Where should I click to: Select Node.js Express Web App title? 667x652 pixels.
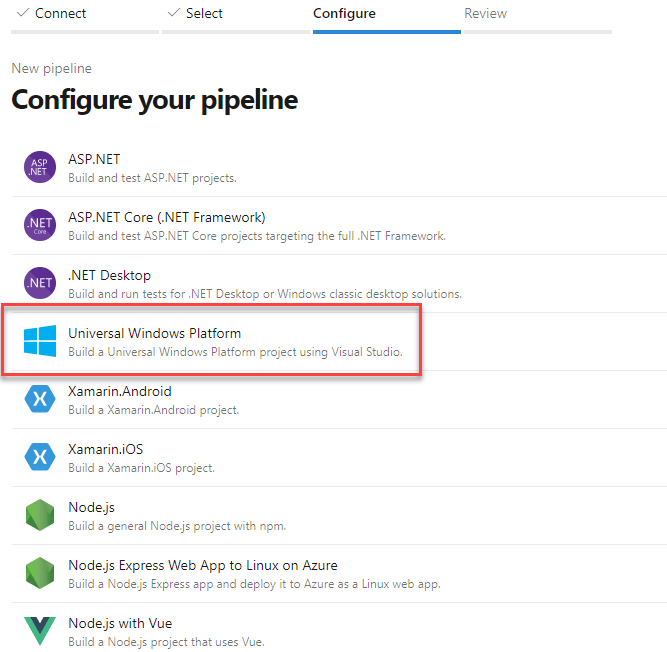(x=202, y=565)
